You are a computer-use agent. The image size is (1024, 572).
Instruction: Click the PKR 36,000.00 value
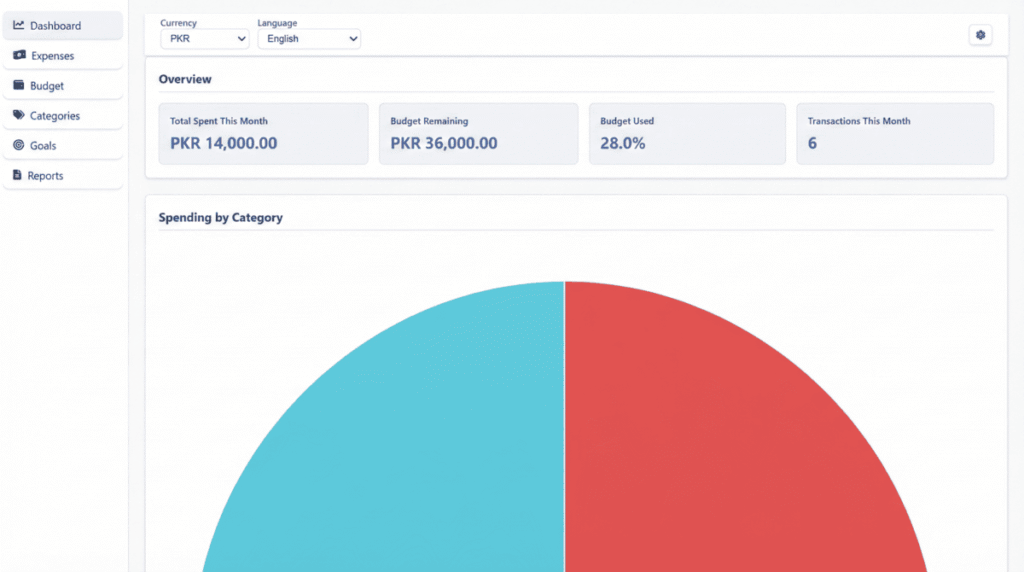tap(443, 143)
